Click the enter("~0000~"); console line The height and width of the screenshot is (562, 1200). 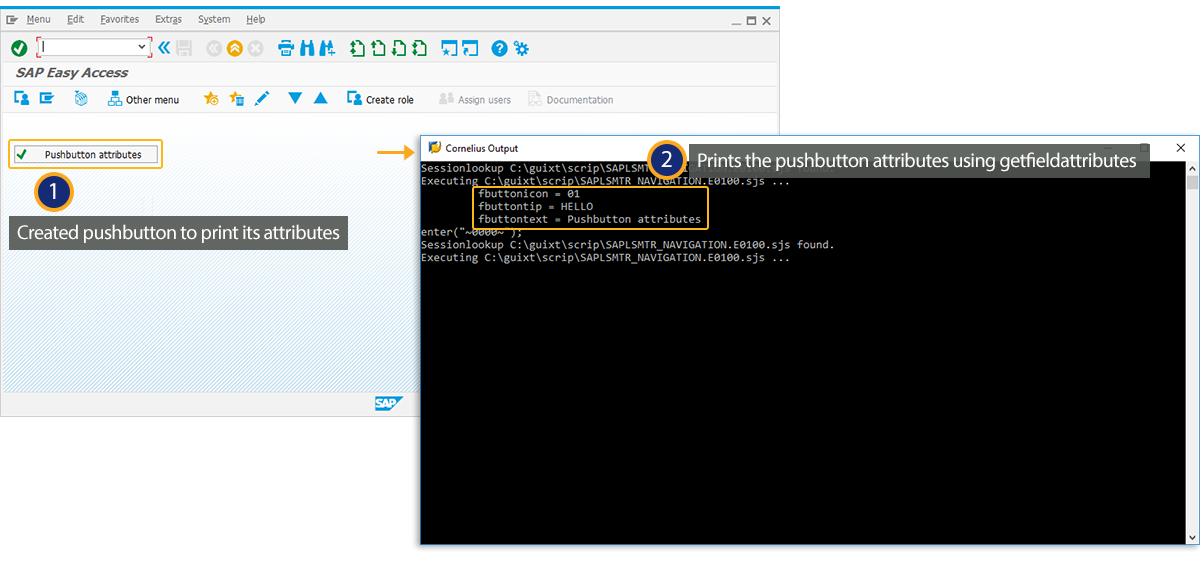(x=472, y=232)
